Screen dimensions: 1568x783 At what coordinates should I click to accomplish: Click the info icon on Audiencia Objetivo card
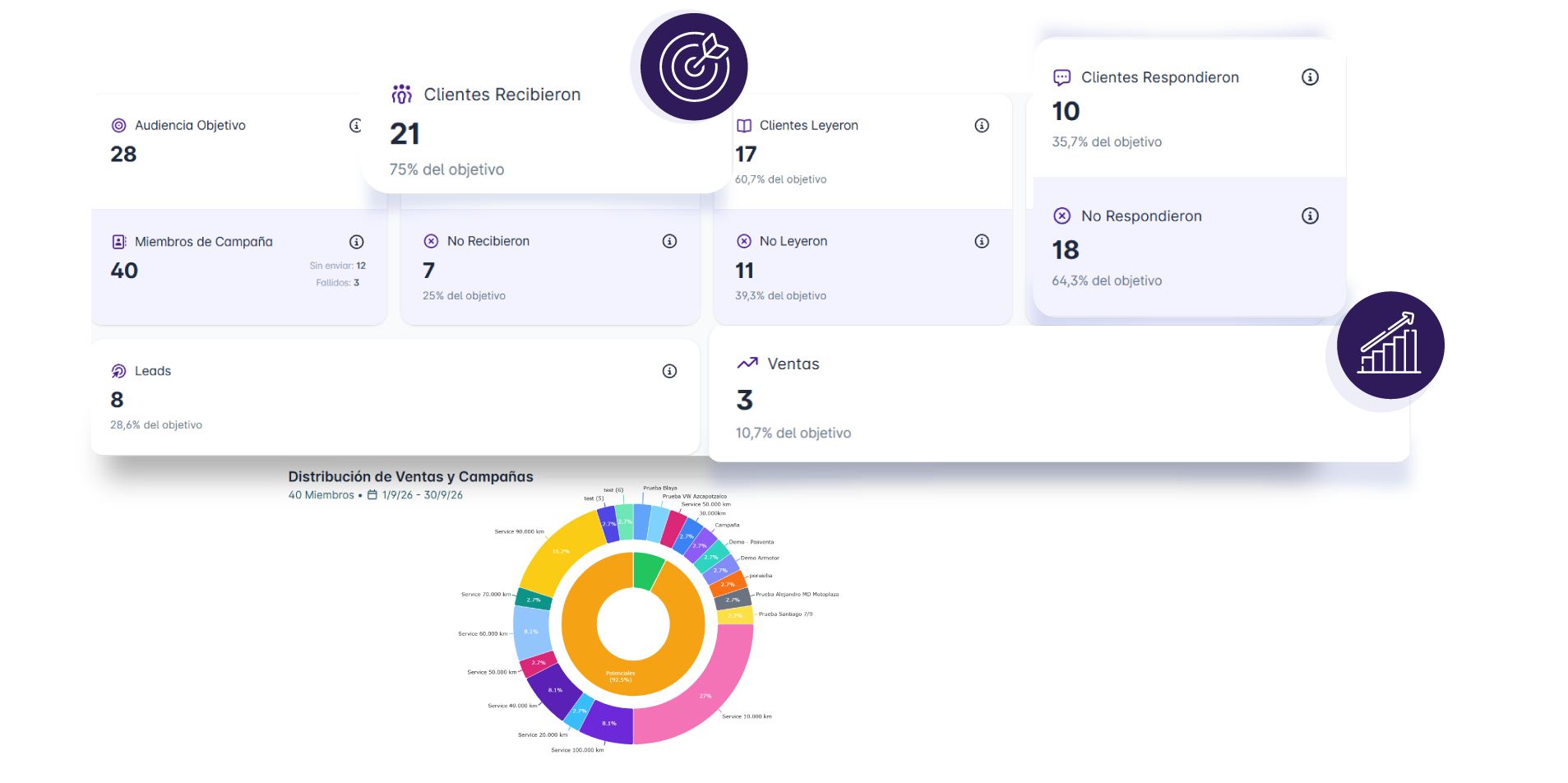coord(355,126)
